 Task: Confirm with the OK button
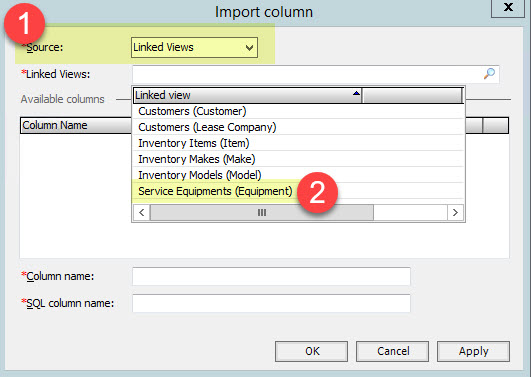(312, 351)
